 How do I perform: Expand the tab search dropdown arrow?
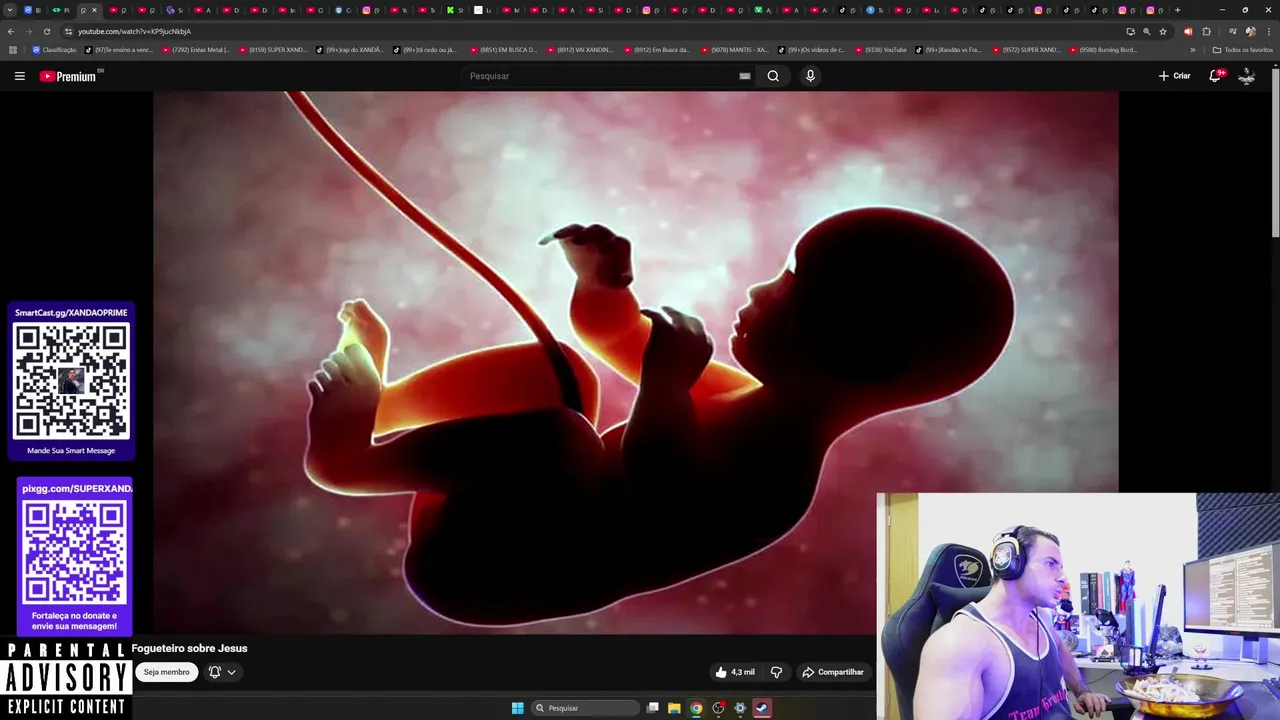tap(10, 10)
